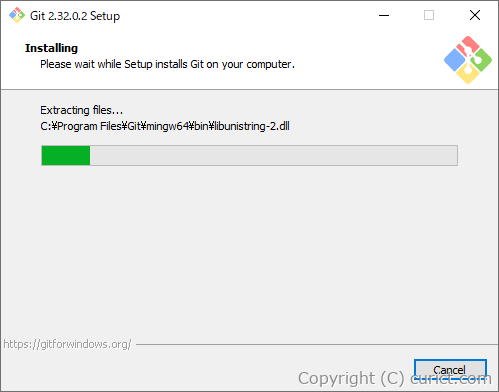Minimize the Git Setup window
This screenshot has width=499, height=392.
point(384,15)
